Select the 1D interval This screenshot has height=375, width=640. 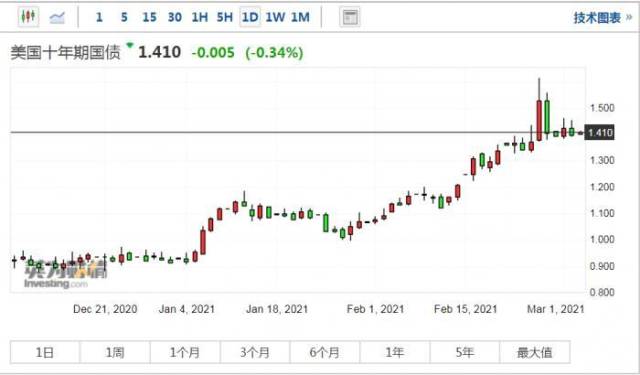point(250,17)
